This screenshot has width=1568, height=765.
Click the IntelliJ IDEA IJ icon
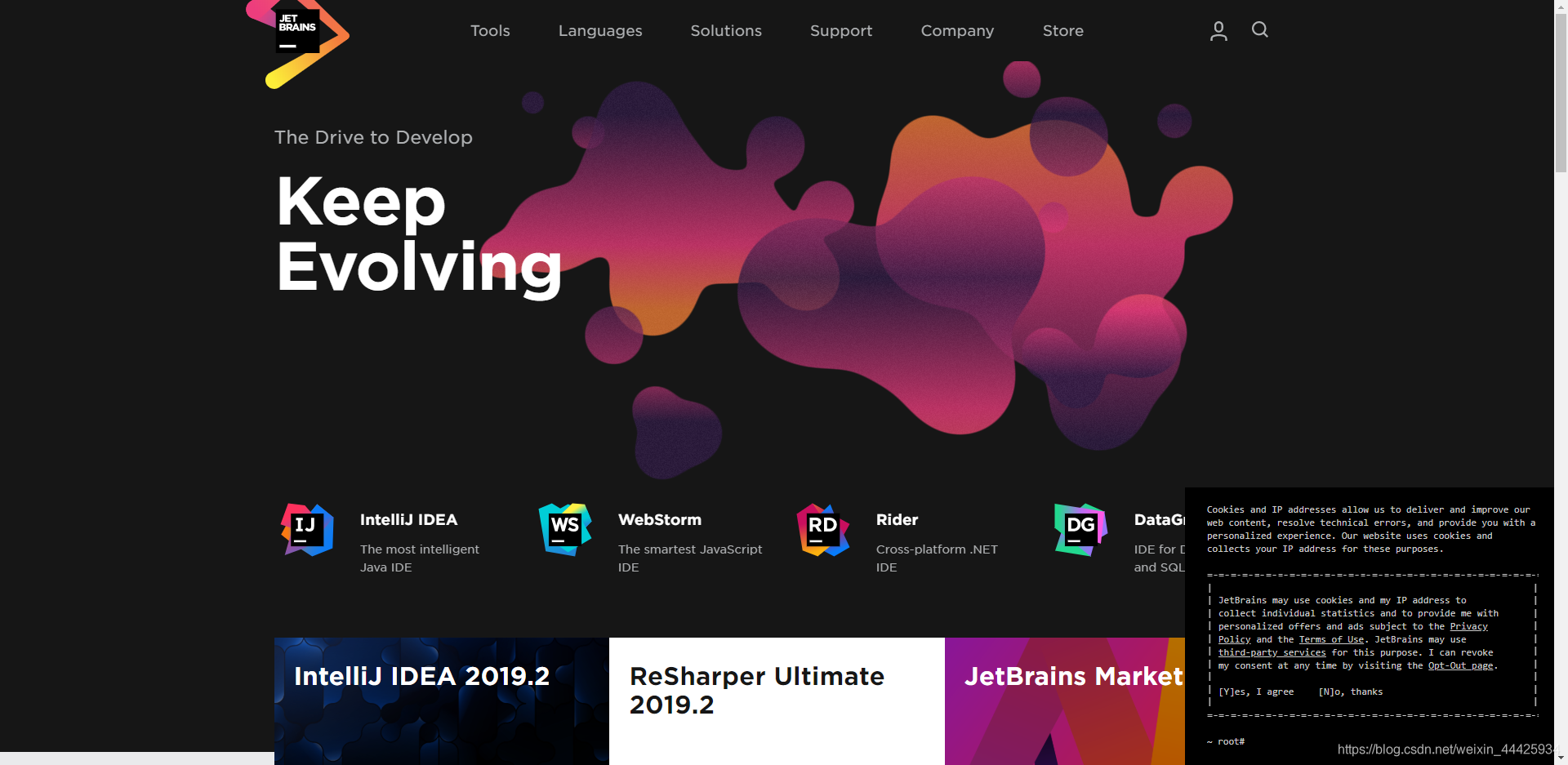307,530
